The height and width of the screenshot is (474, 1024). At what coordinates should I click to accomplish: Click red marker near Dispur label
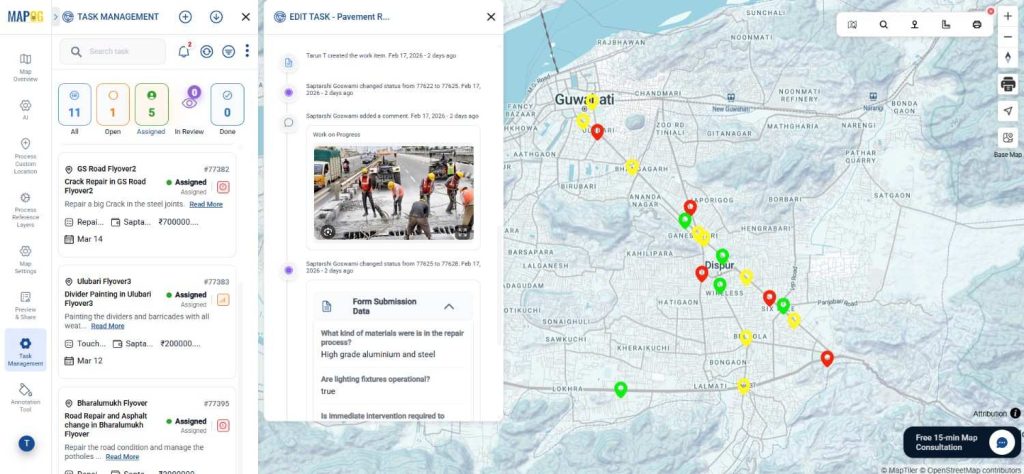coord(701,274)
